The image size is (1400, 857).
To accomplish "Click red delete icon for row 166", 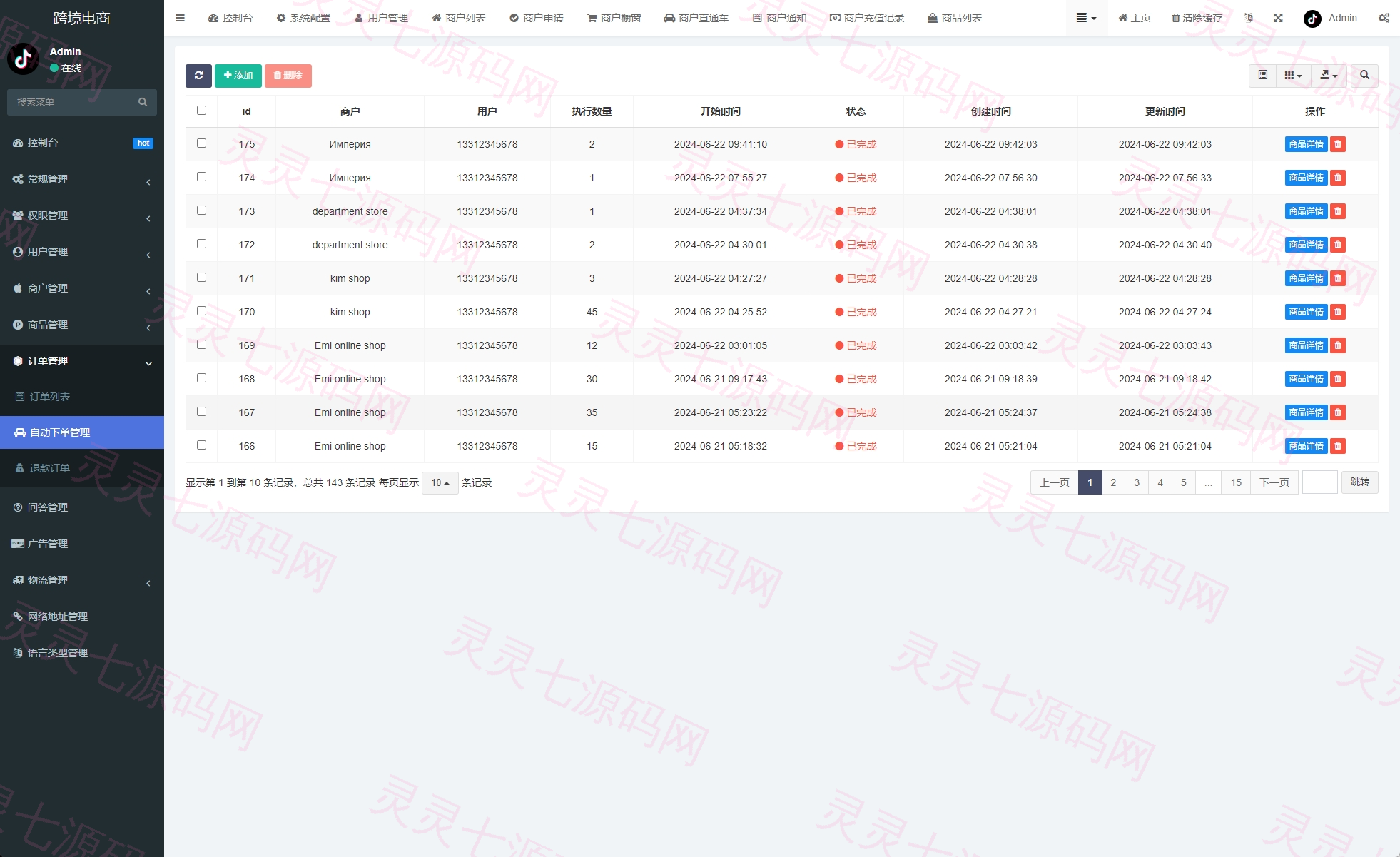I will [x=1338, y=446].
